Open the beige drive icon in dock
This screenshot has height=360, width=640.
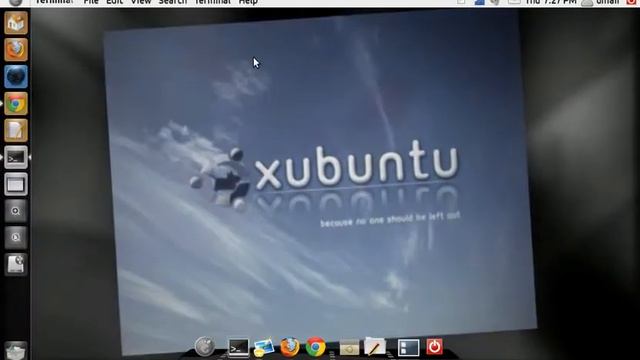point(349,347)
